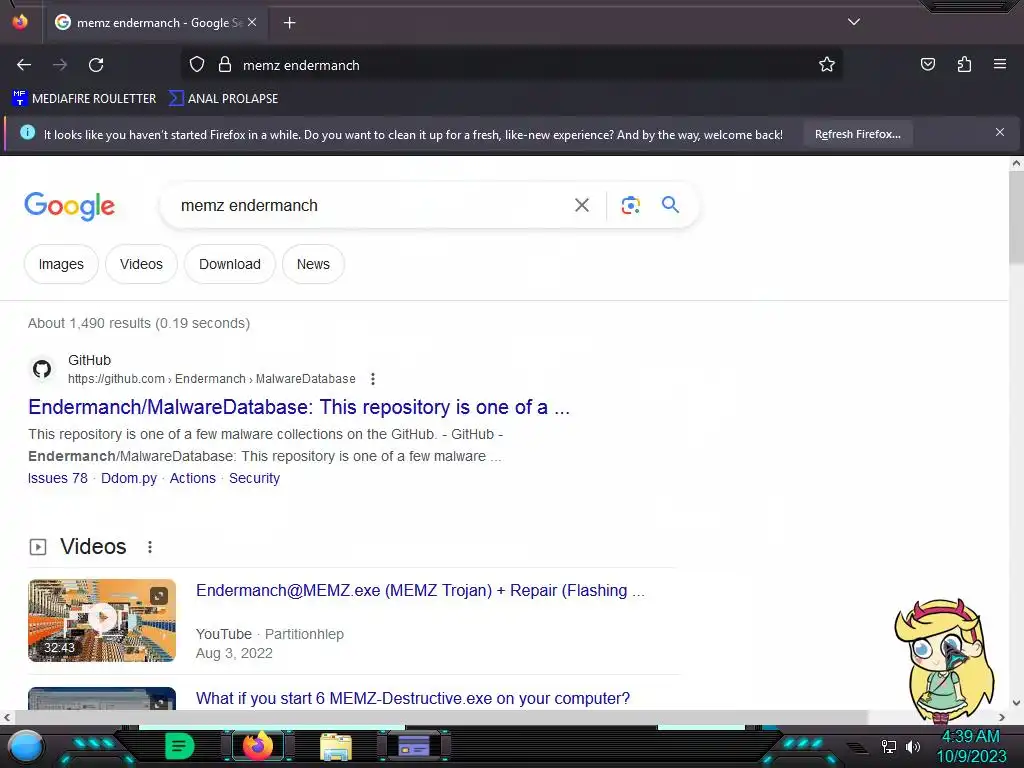This screenshot has width=1024, height=768.
Task: Close the memz endermanch tab
Action: pyautogui.click(x=252, y=22)
